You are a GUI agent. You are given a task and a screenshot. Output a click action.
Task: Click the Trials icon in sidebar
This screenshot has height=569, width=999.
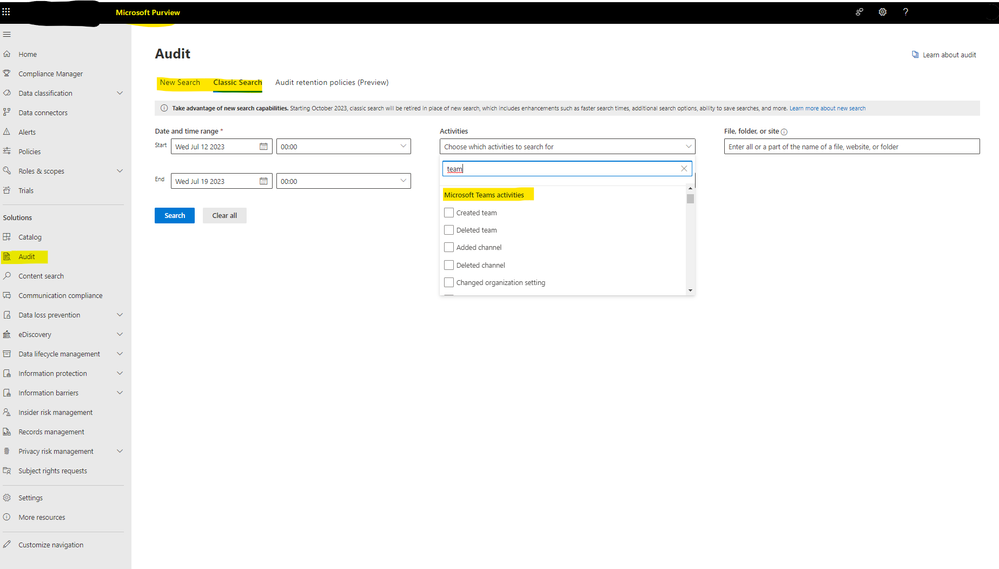(7, 190)
